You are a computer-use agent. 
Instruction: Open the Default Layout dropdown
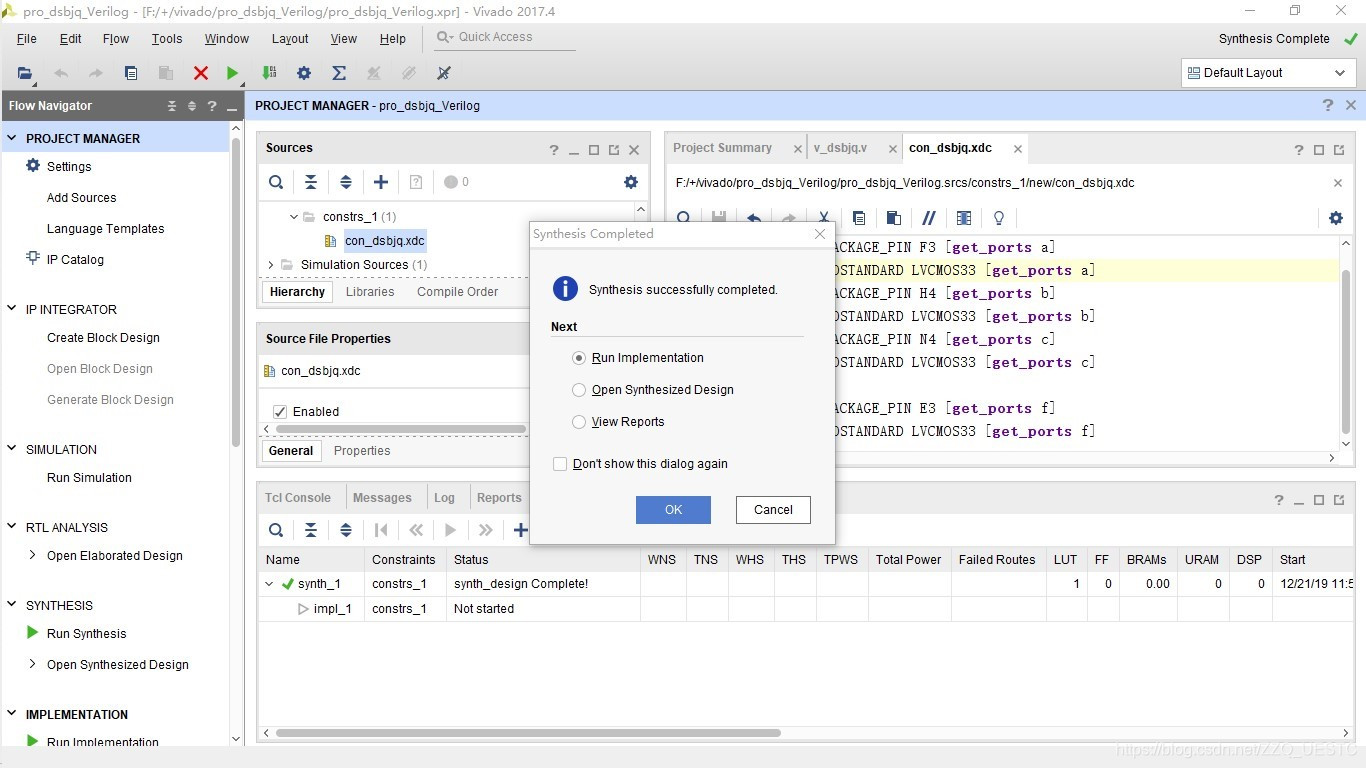pos(1267,73)
